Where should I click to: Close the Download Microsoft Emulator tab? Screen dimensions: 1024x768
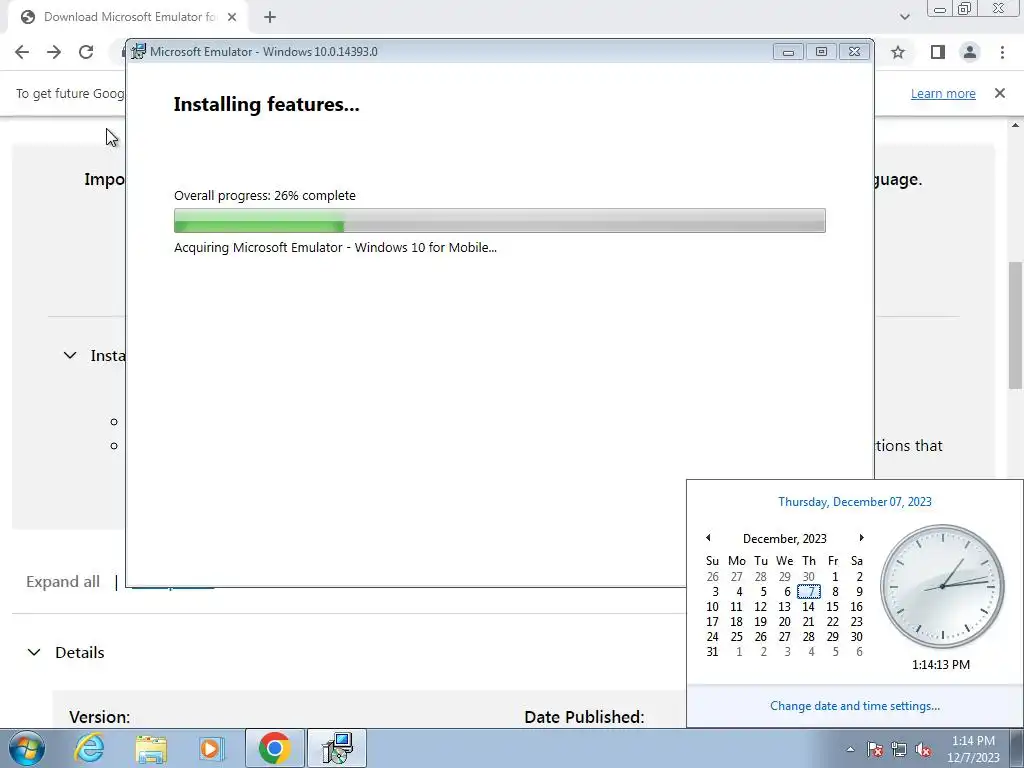tap(232, 17)
